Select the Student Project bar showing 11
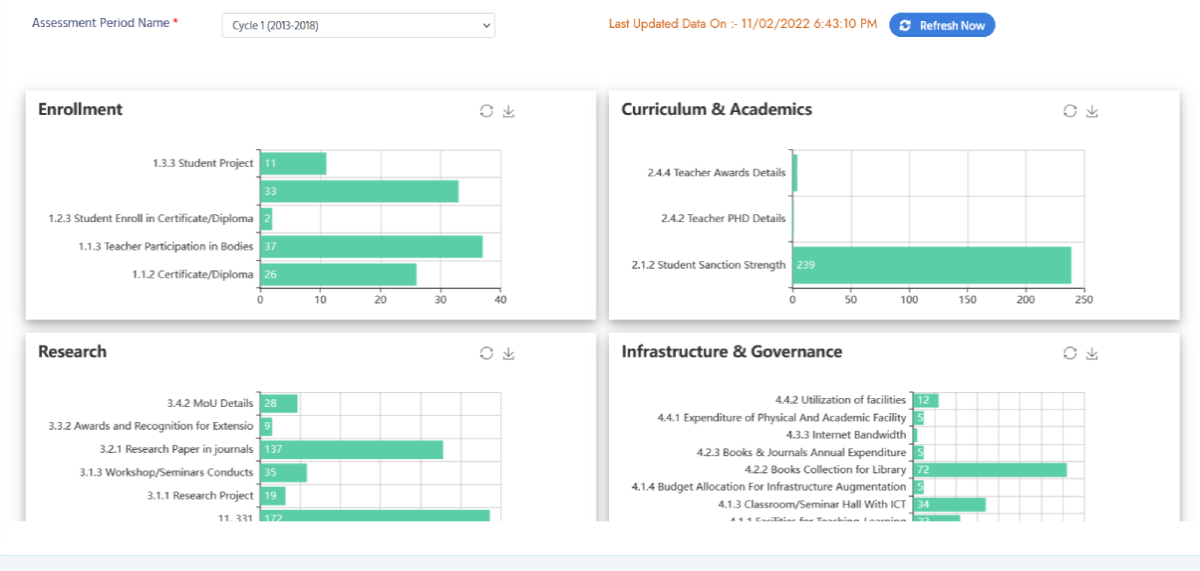The width and height of the screenshot is (1200, 571). (x=293, y=163)
